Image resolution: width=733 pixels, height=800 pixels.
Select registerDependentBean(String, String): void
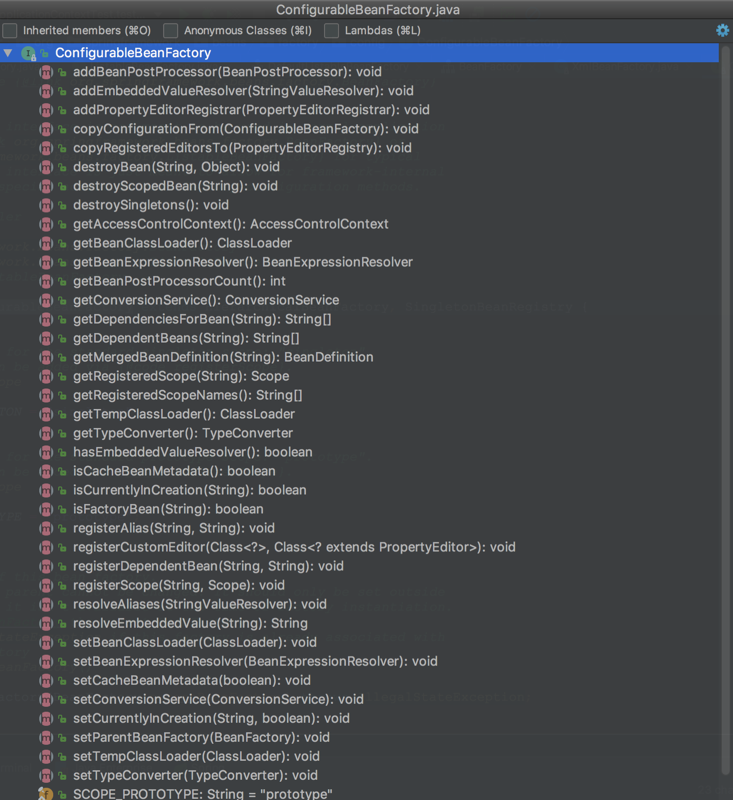pyautogui.click(x=208, y=566)
